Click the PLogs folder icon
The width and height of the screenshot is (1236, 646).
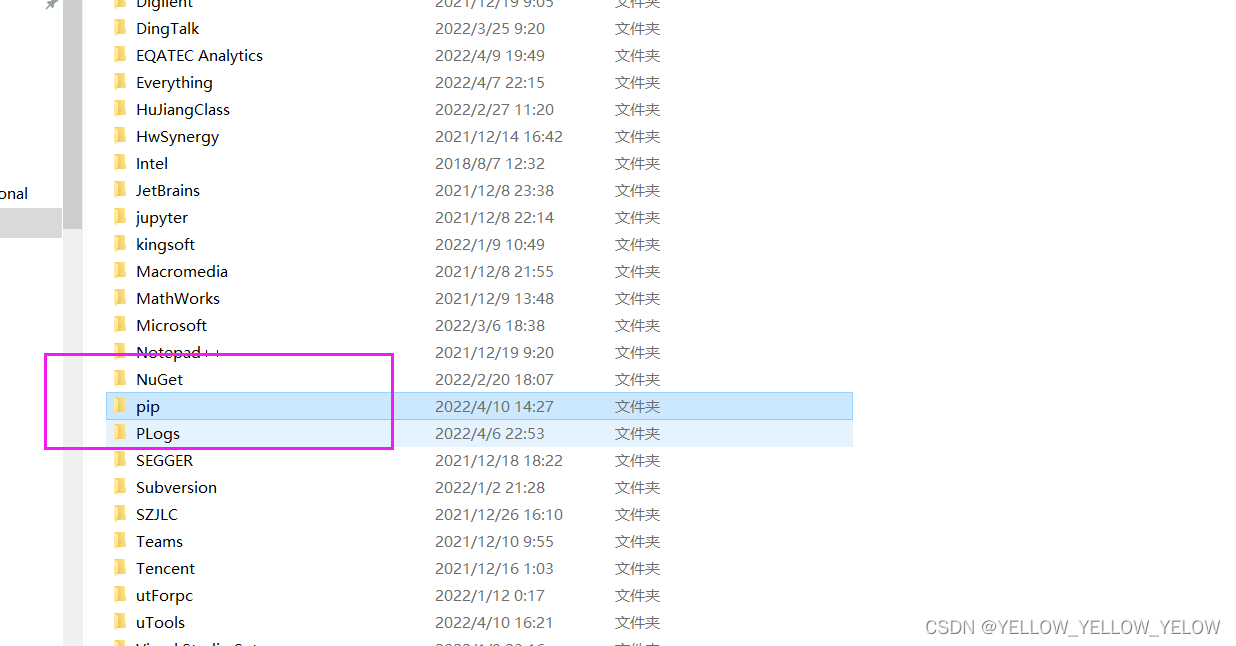(x=120, y=433)
